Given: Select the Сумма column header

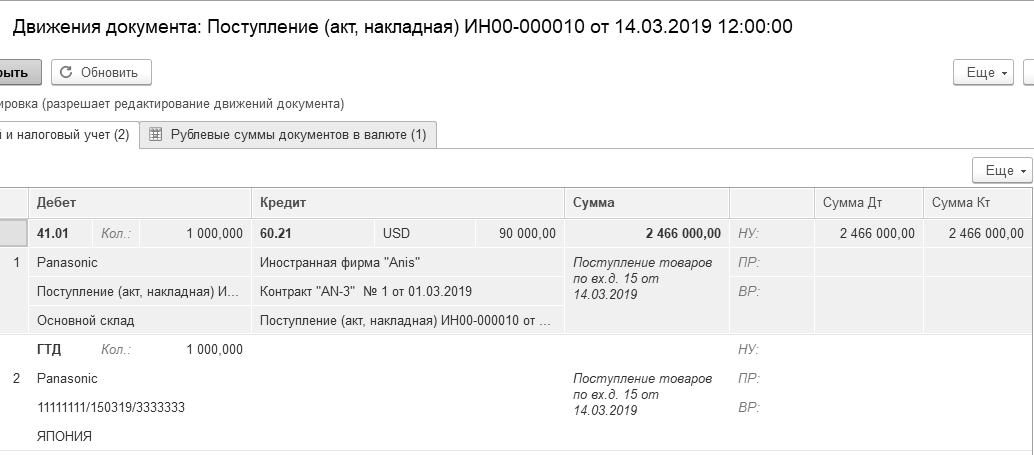Looking at the screenshot, I should [x=594, y=203].
